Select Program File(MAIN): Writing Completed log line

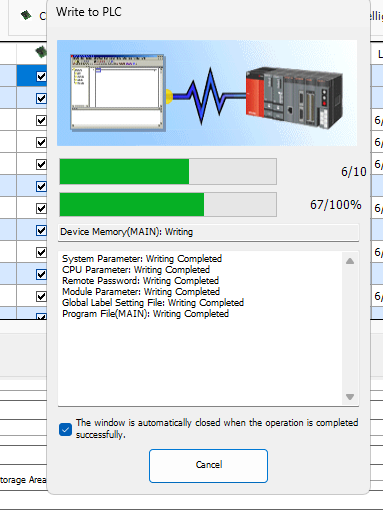[x=145, y=314]
